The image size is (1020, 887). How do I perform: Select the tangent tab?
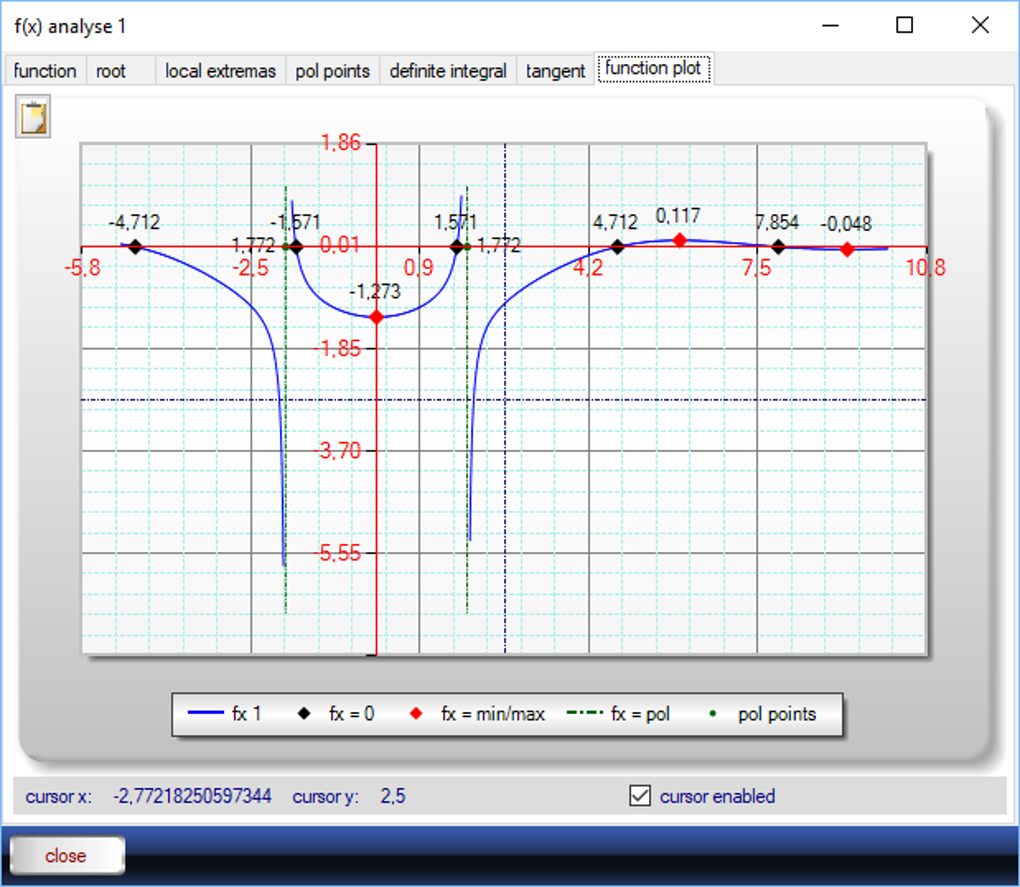click(555, 70)
